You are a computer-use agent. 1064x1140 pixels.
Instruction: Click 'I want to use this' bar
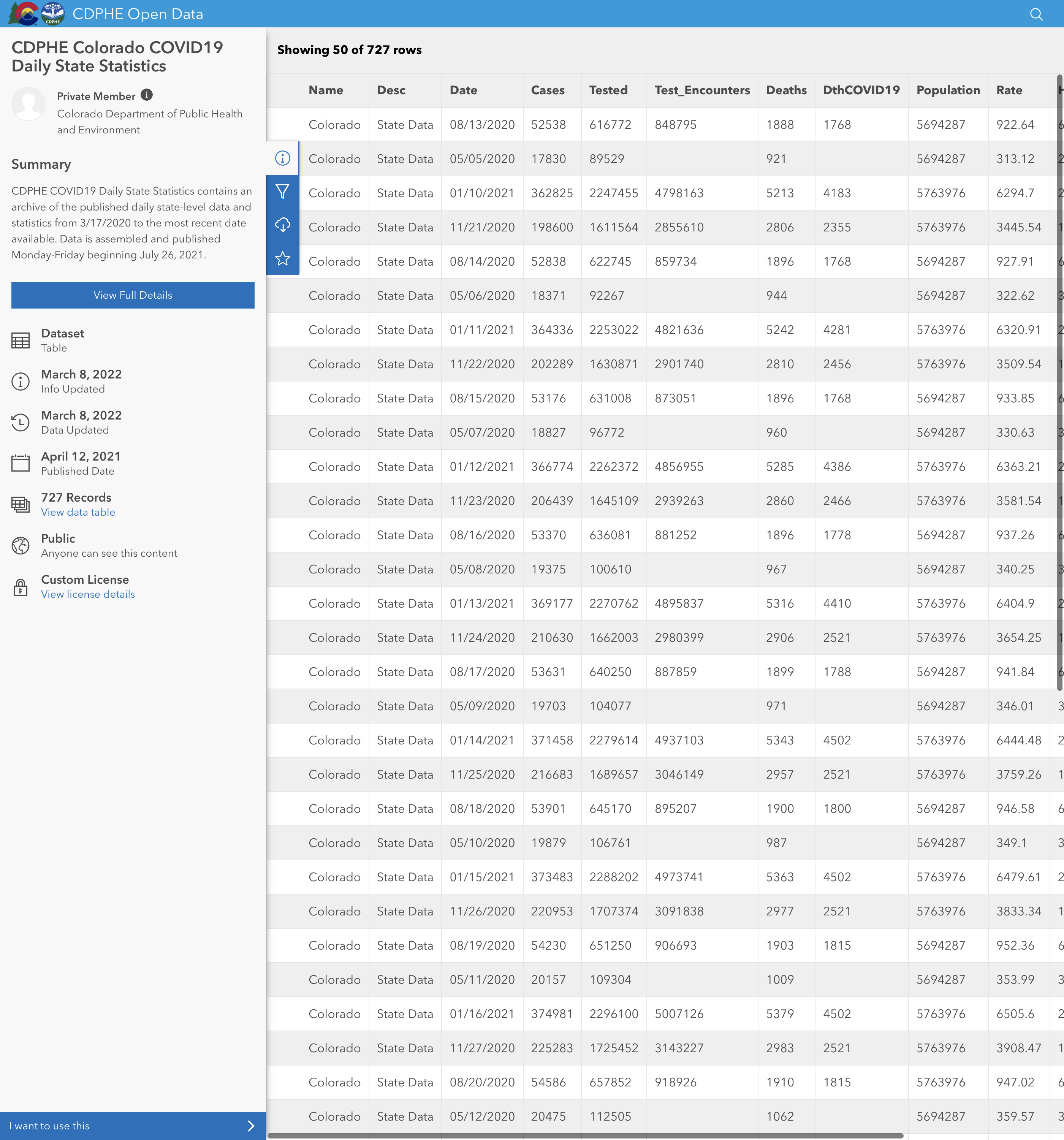click(x=133, y=1126)
